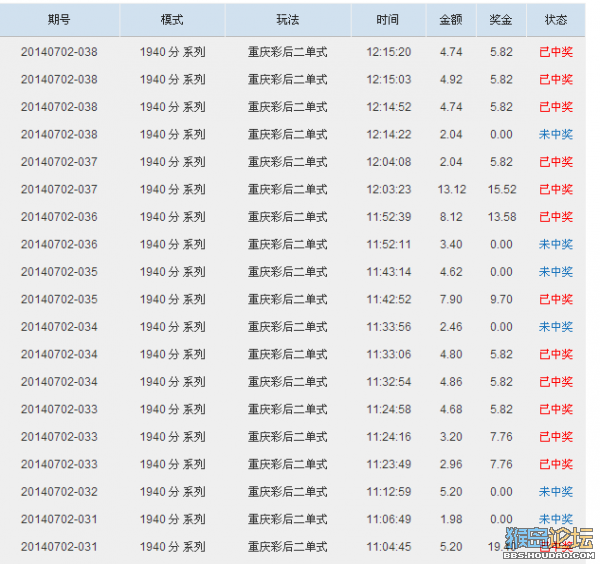The image size is (600, 564).
Task: Click the amount value 1.98
Action: (451, 519)
